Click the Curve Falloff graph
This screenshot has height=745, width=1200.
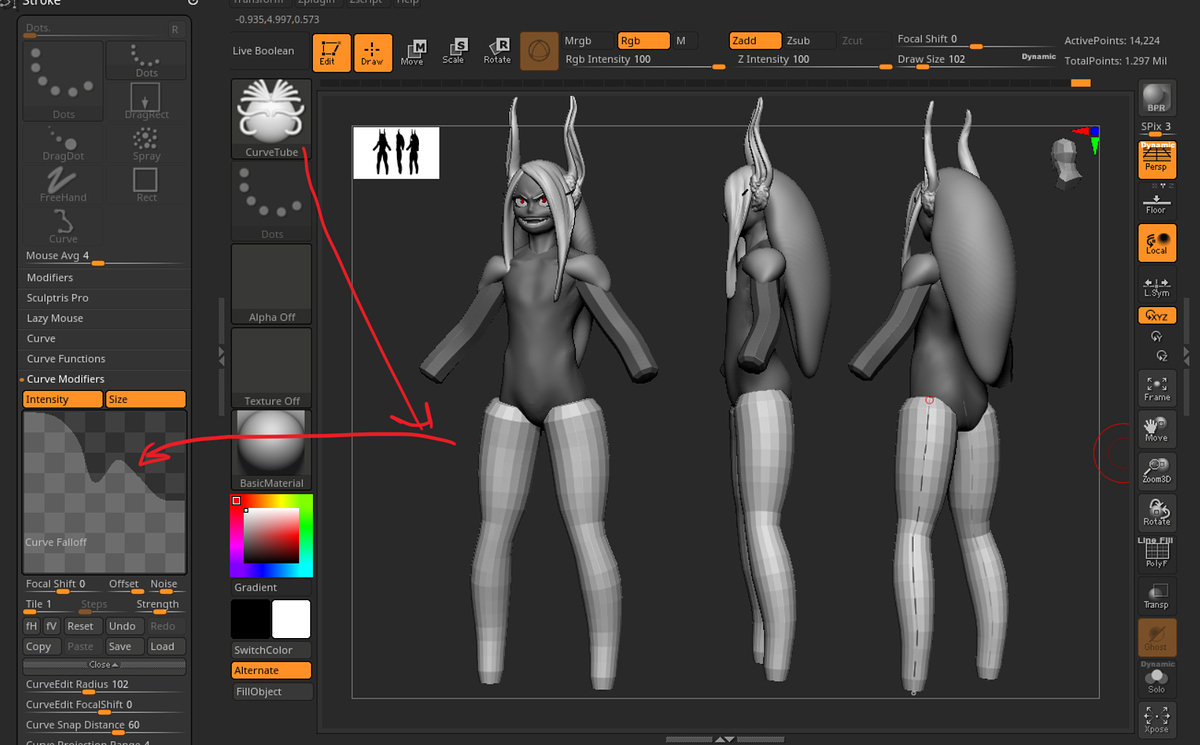104,492
